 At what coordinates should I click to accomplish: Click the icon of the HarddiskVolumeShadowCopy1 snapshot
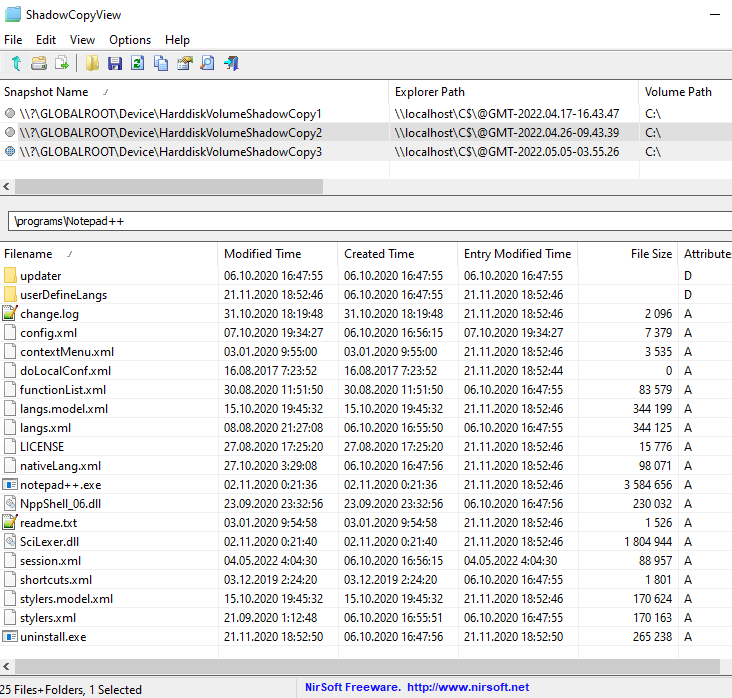pos(10,113)
